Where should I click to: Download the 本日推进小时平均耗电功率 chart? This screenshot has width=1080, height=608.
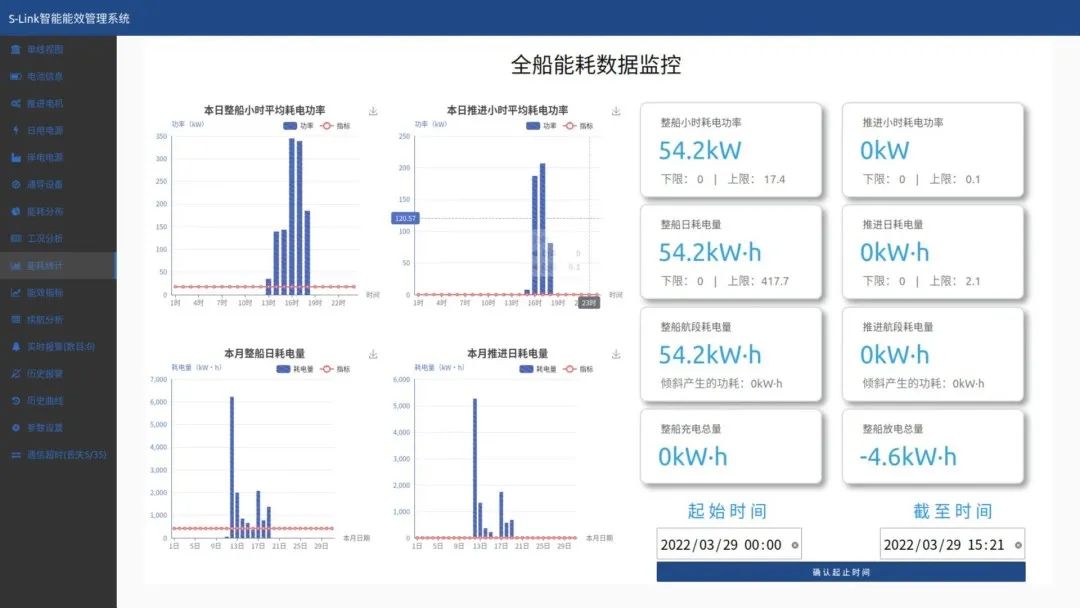pos(616,111)
